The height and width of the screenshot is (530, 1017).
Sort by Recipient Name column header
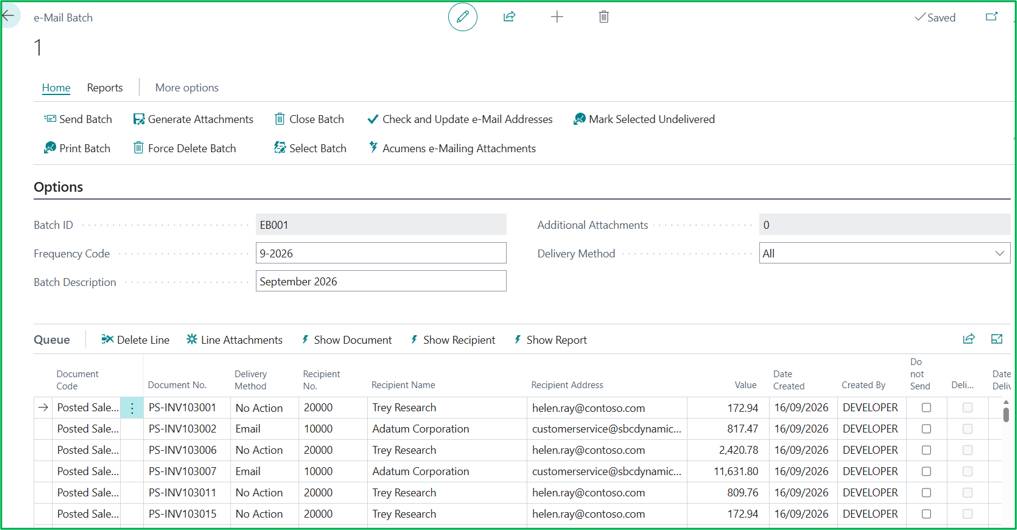(403, 385)
